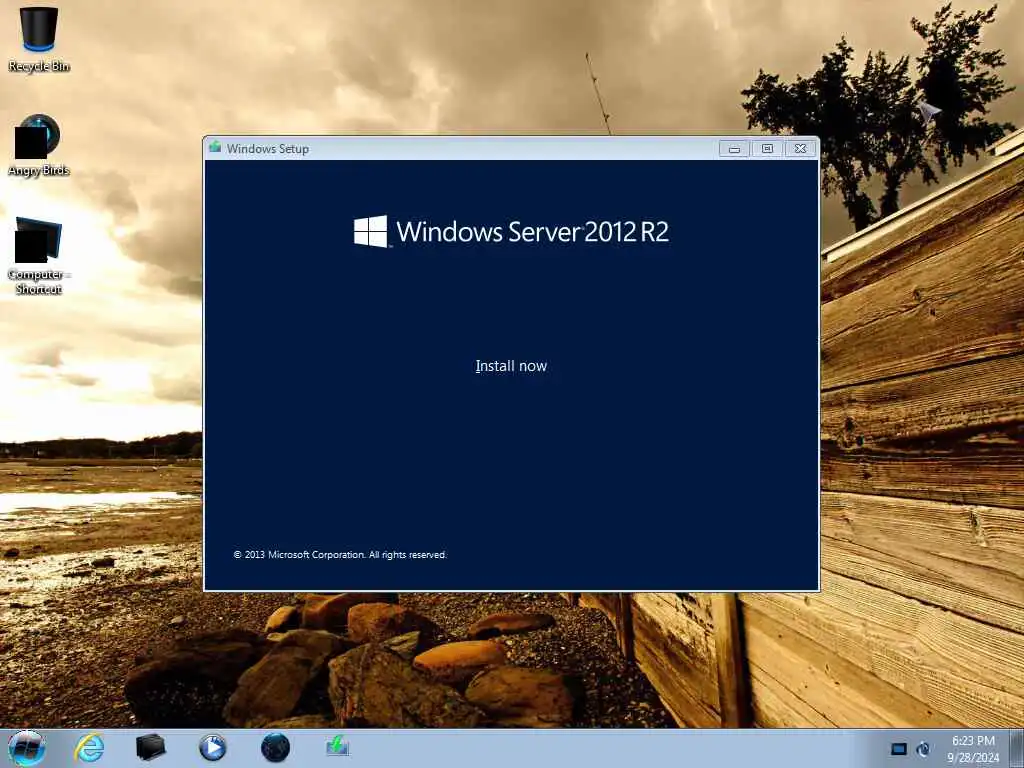Launch Internet Explorer from the taskbar
This screenshot has width=1024, height=768.
89,748
